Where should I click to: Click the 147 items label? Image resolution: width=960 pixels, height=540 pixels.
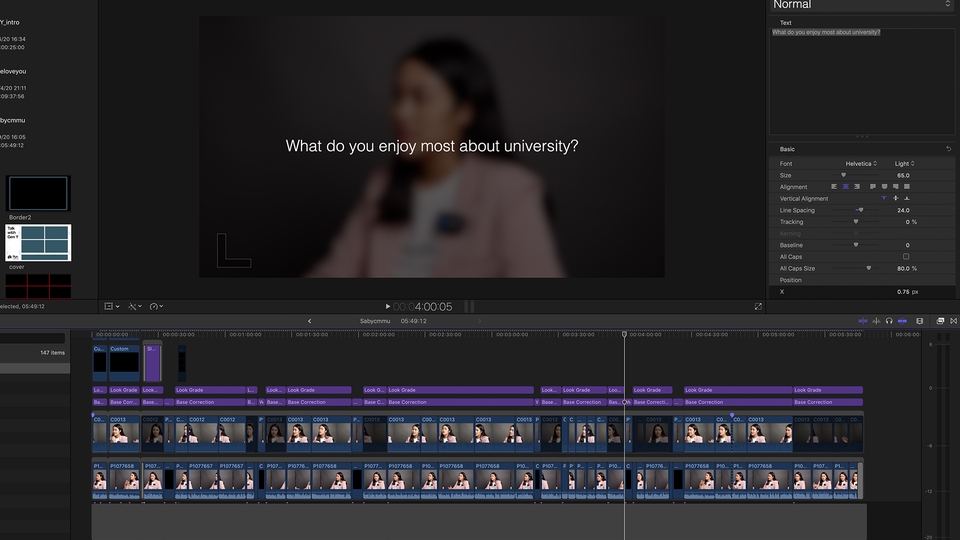pos(52,353)
